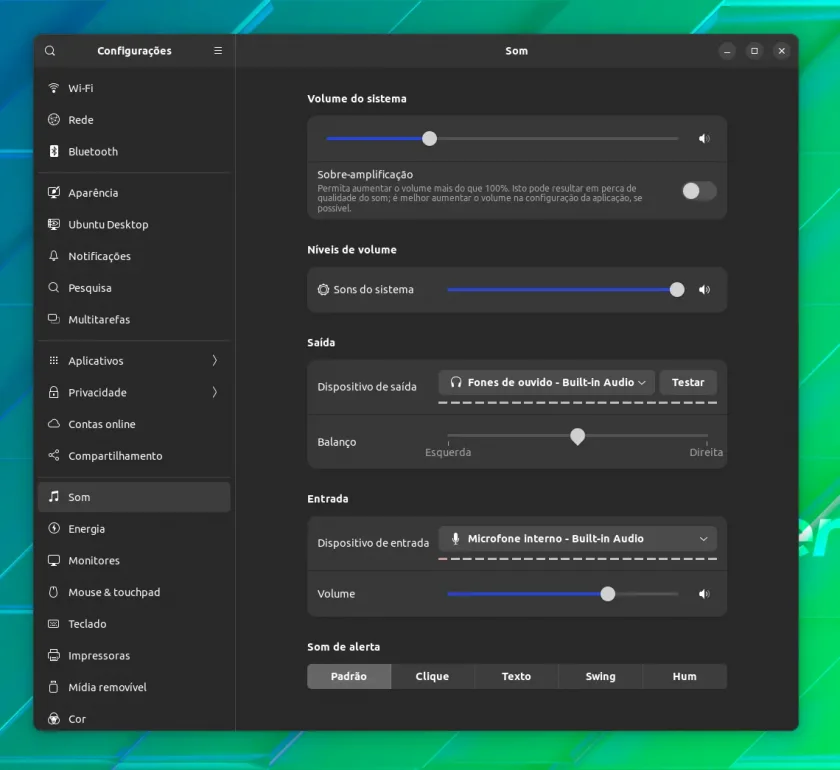This screenshot has width=840, height=770.
Task: Click the Wi-Fi icon in the sidebar
Action: point(54,88)
